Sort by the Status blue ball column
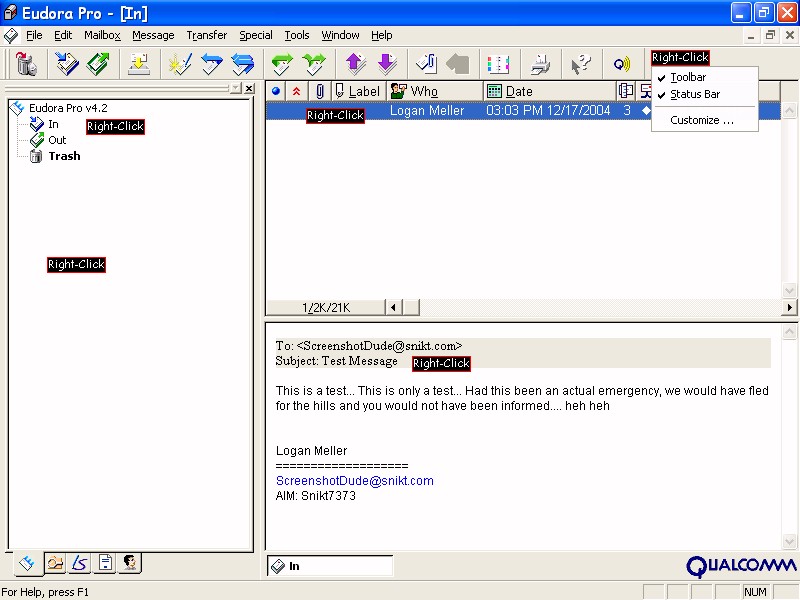The height and width of the screenshot is (600, 800). coord(276,91)
